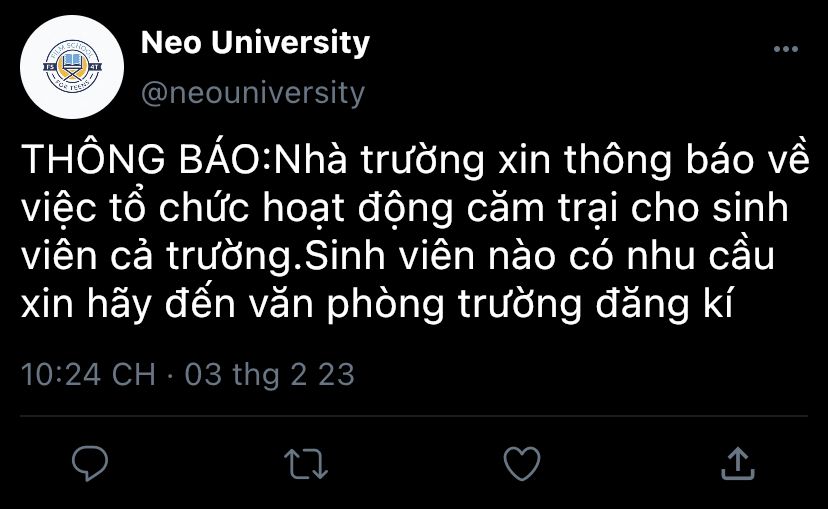Image resolution: width=828 pixels, height=509 pixels.
Task: Click the Film School logo avatar
Action: pyautogui.click(x=72, y=67)
